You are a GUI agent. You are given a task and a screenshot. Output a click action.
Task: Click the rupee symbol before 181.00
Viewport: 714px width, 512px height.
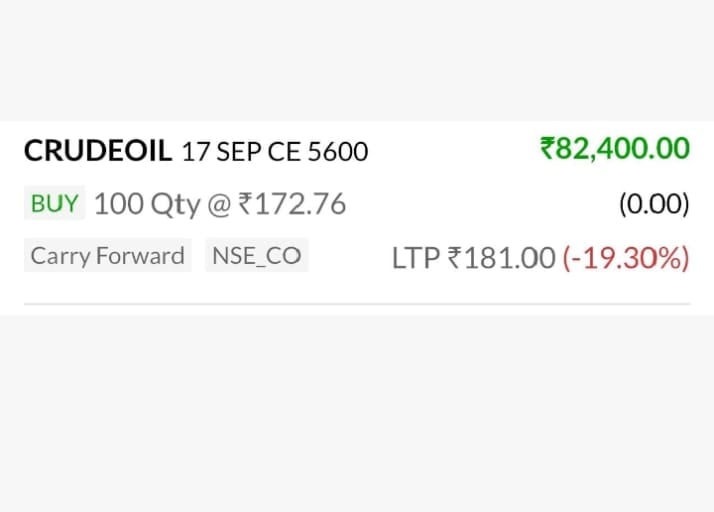click(454, 258)
